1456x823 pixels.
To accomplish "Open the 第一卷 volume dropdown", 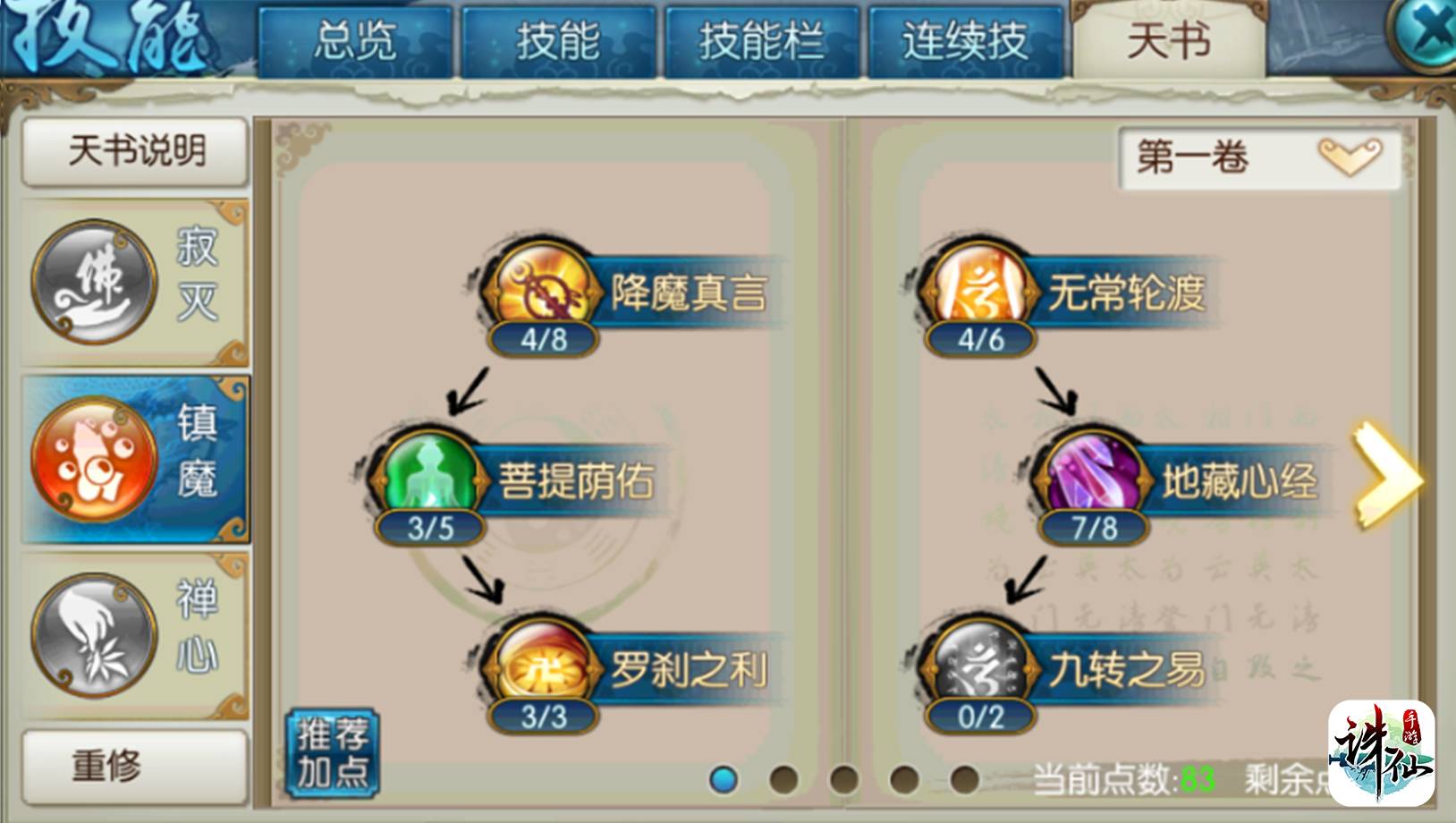I will click(1259, 158).
